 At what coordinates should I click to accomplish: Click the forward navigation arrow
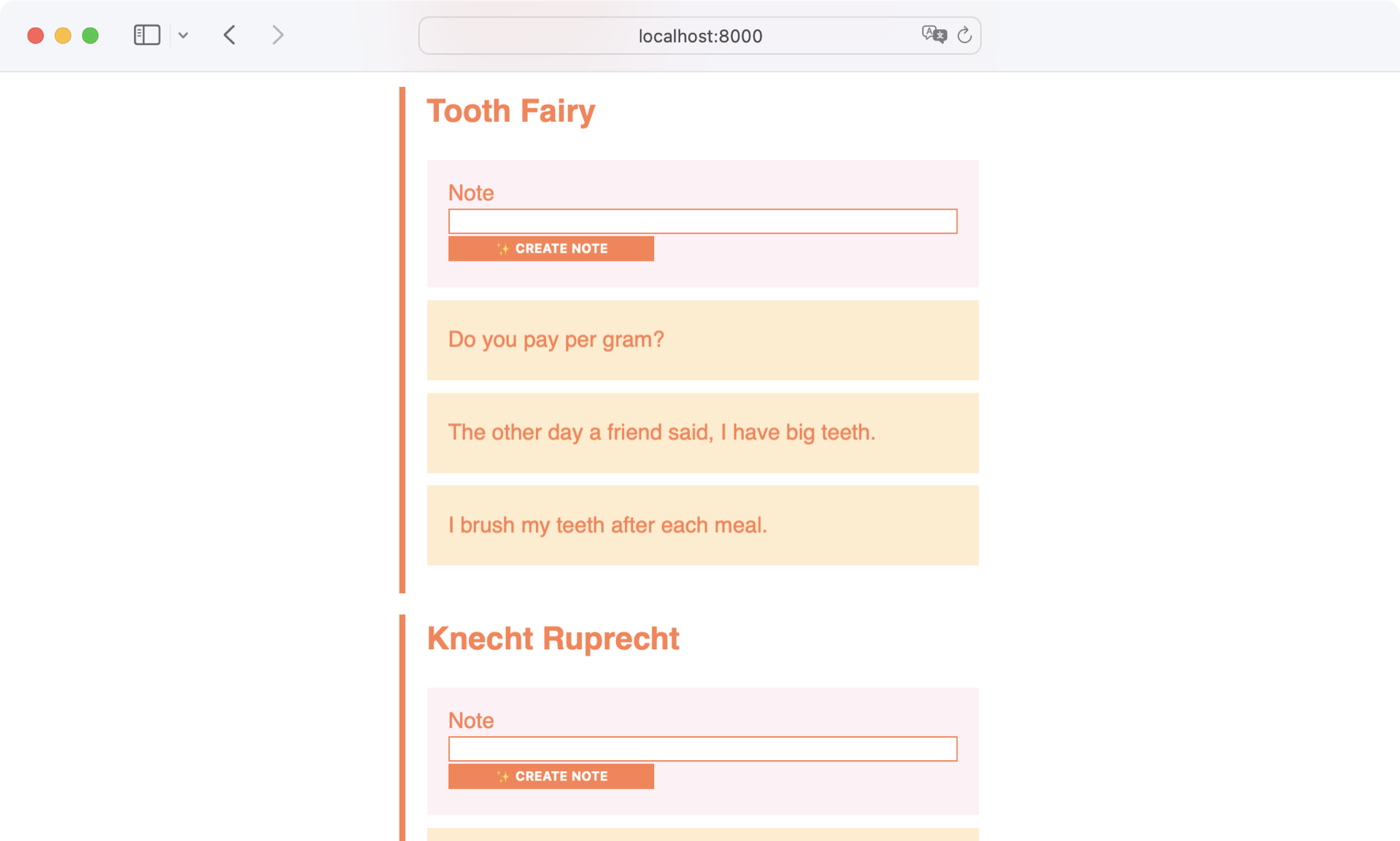click(277, 34)
